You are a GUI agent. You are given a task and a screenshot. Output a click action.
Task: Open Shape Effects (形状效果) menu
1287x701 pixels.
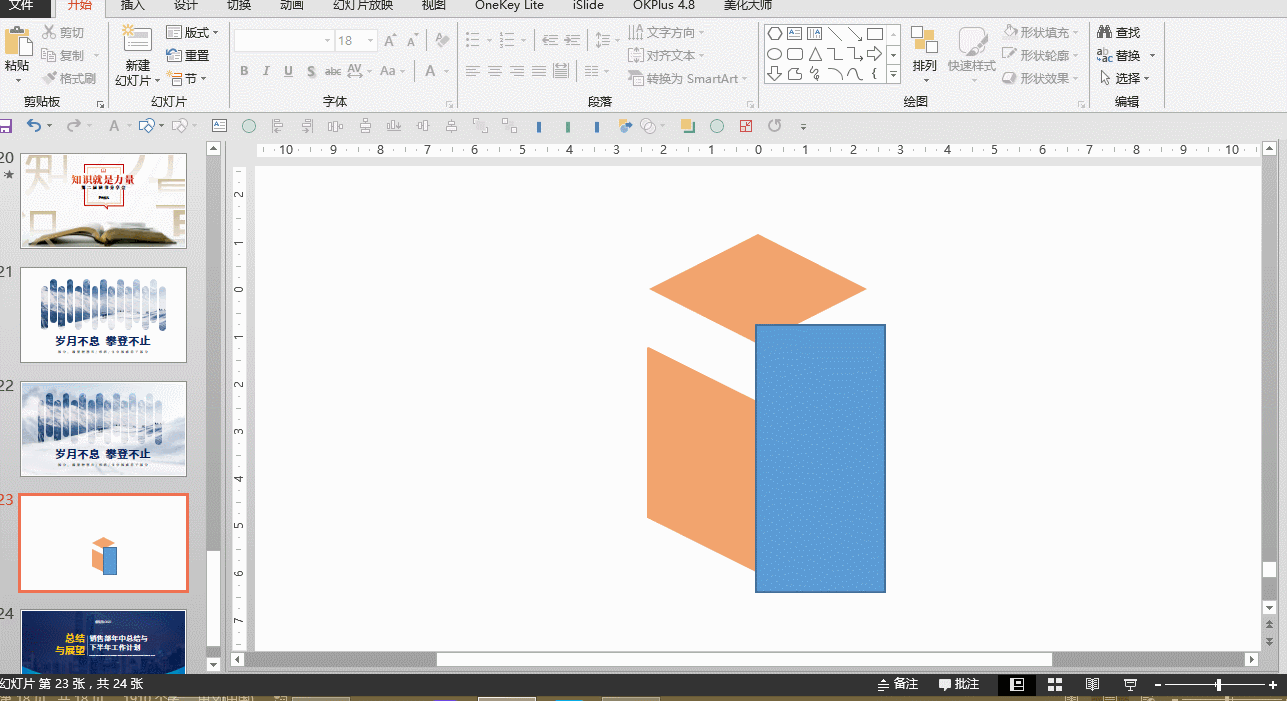click(1041, 78)
